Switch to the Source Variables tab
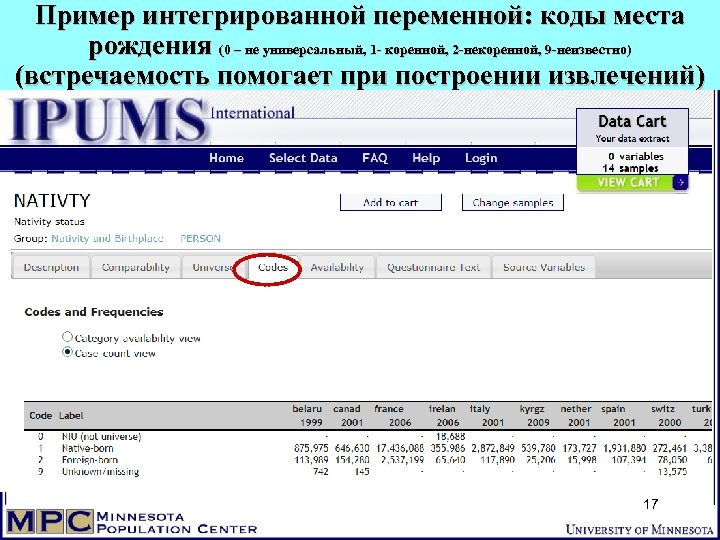Screen dimensions: 720x540 pyautogui.click(x=544, y=267)
